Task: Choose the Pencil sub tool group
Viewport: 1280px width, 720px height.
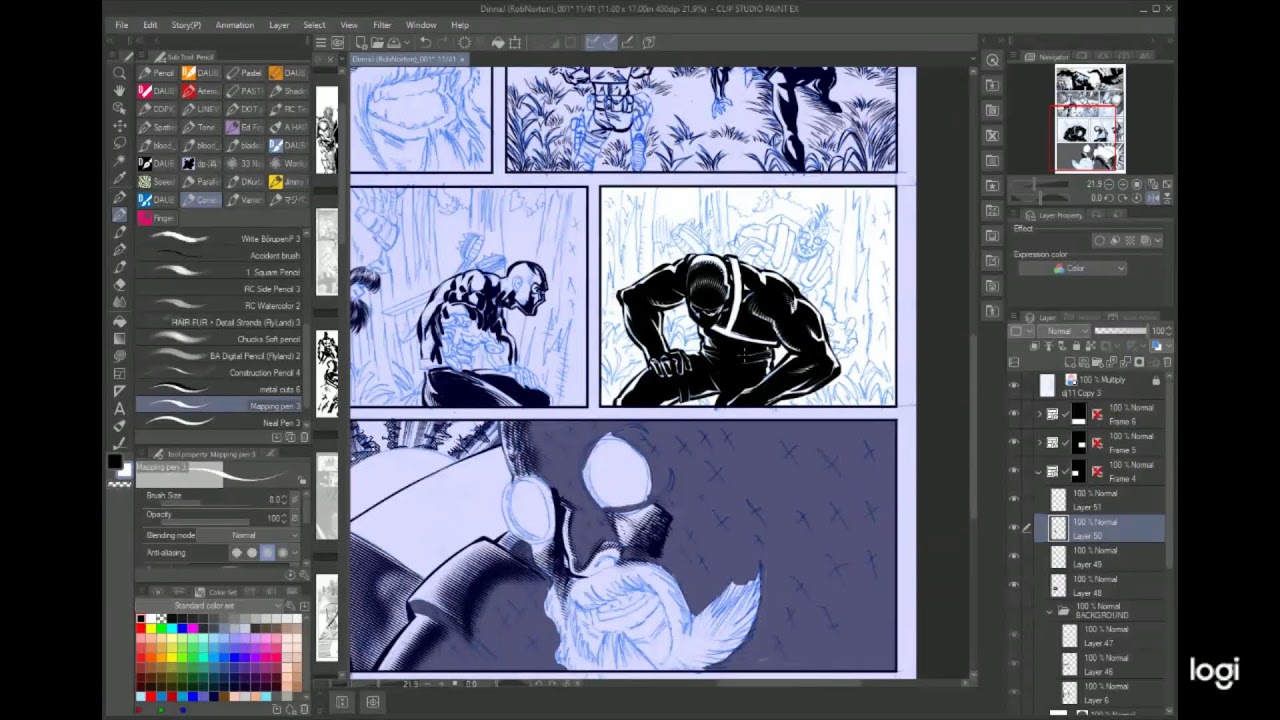Action: [x=156, y=73]
